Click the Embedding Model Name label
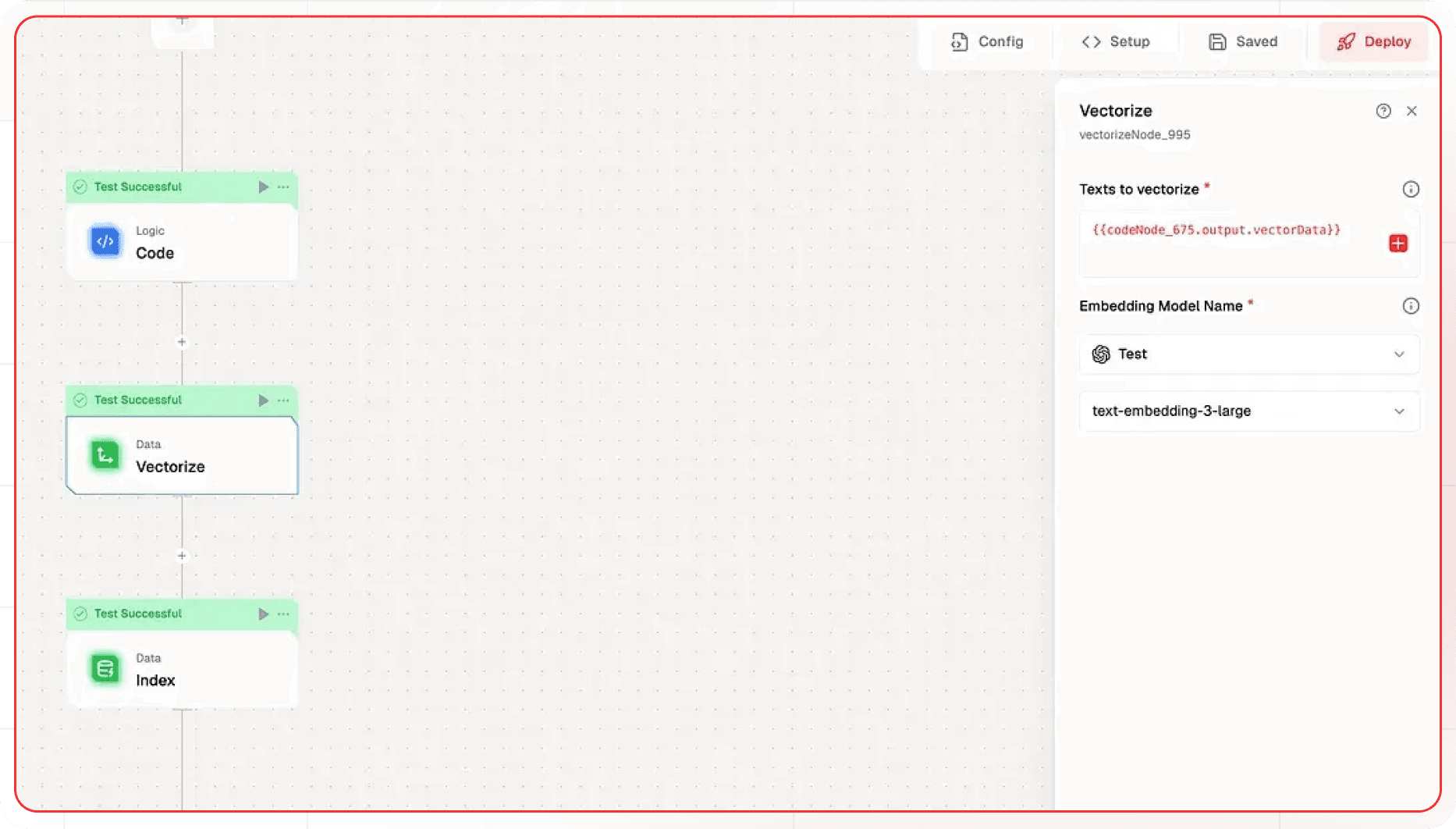The image size is (1456, 829). pos(1161,306)
